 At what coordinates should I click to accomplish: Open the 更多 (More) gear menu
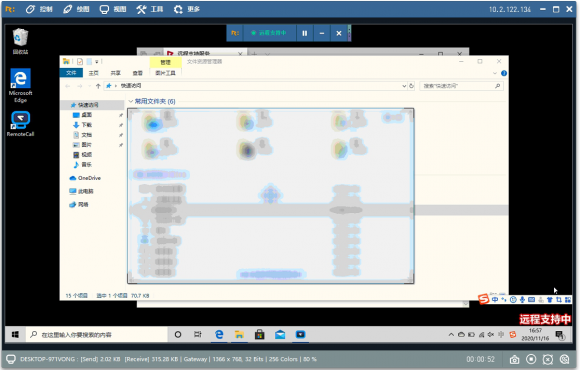coord(187,9)
